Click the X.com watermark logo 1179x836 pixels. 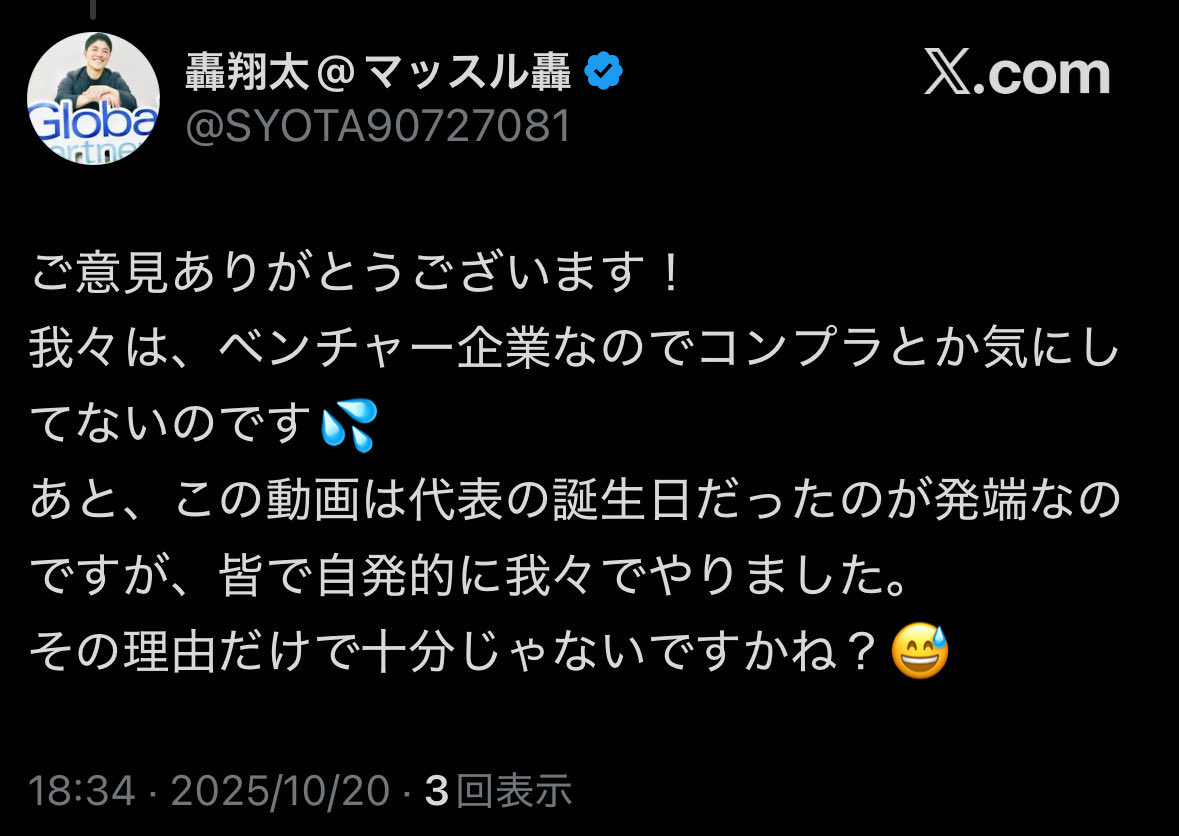coord(1017,74)
